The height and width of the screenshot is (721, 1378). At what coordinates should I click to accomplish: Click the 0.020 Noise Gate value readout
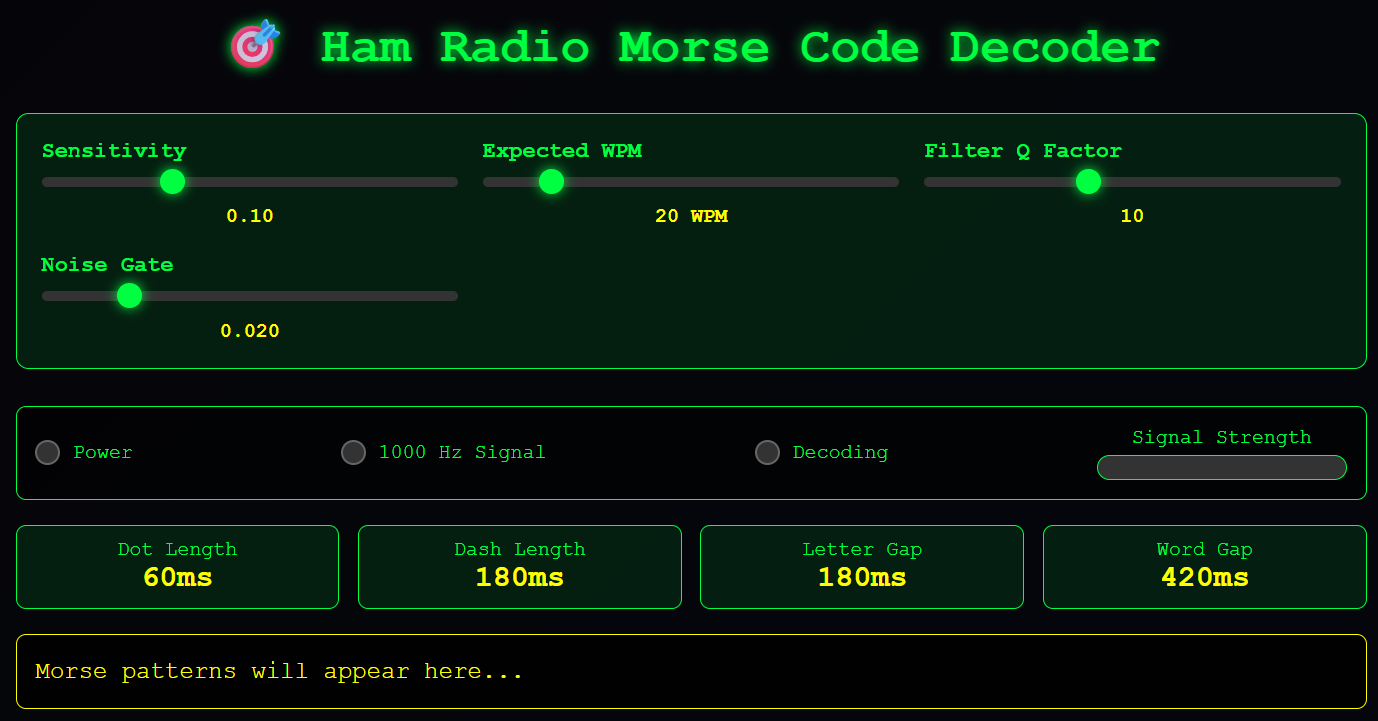250,331
